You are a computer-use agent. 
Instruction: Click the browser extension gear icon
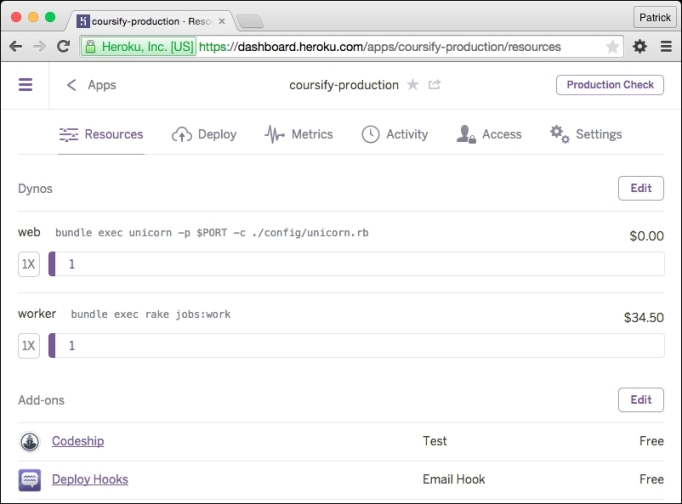639,46
